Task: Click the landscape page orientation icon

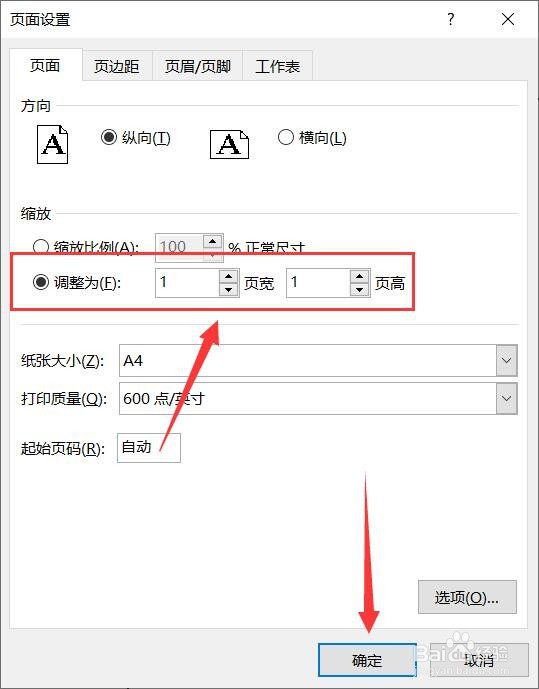Action: pos(229,144)
